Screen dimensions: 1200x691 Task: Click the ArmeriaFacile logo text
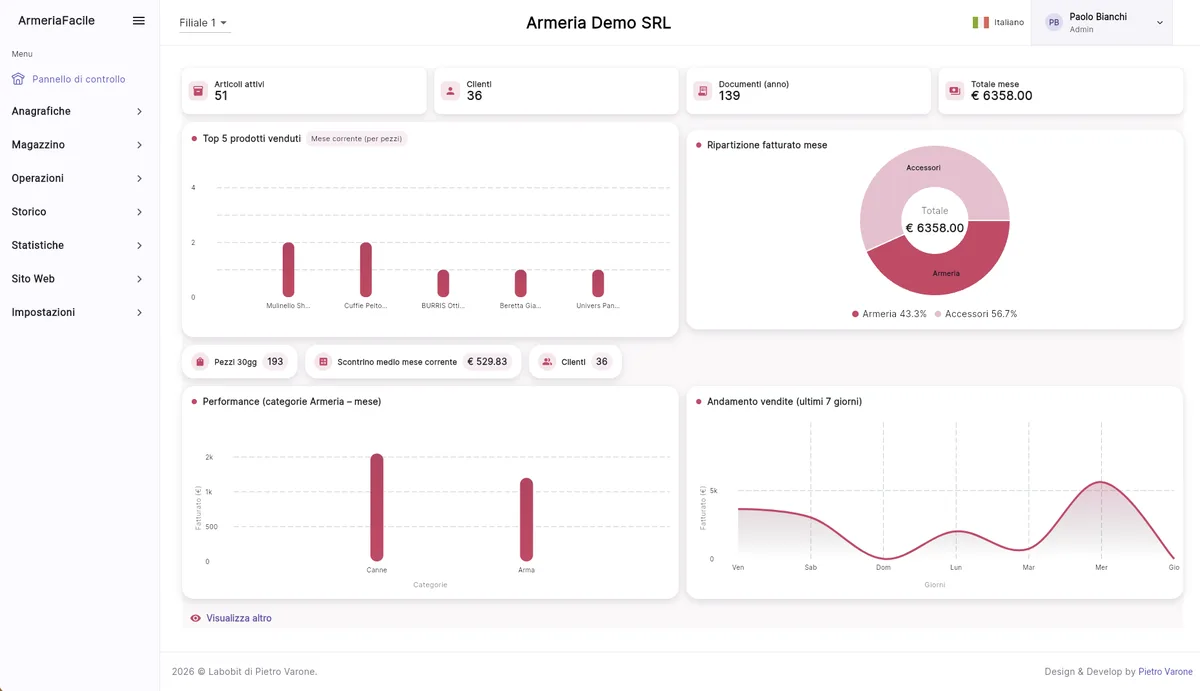(x=57, y=21)
